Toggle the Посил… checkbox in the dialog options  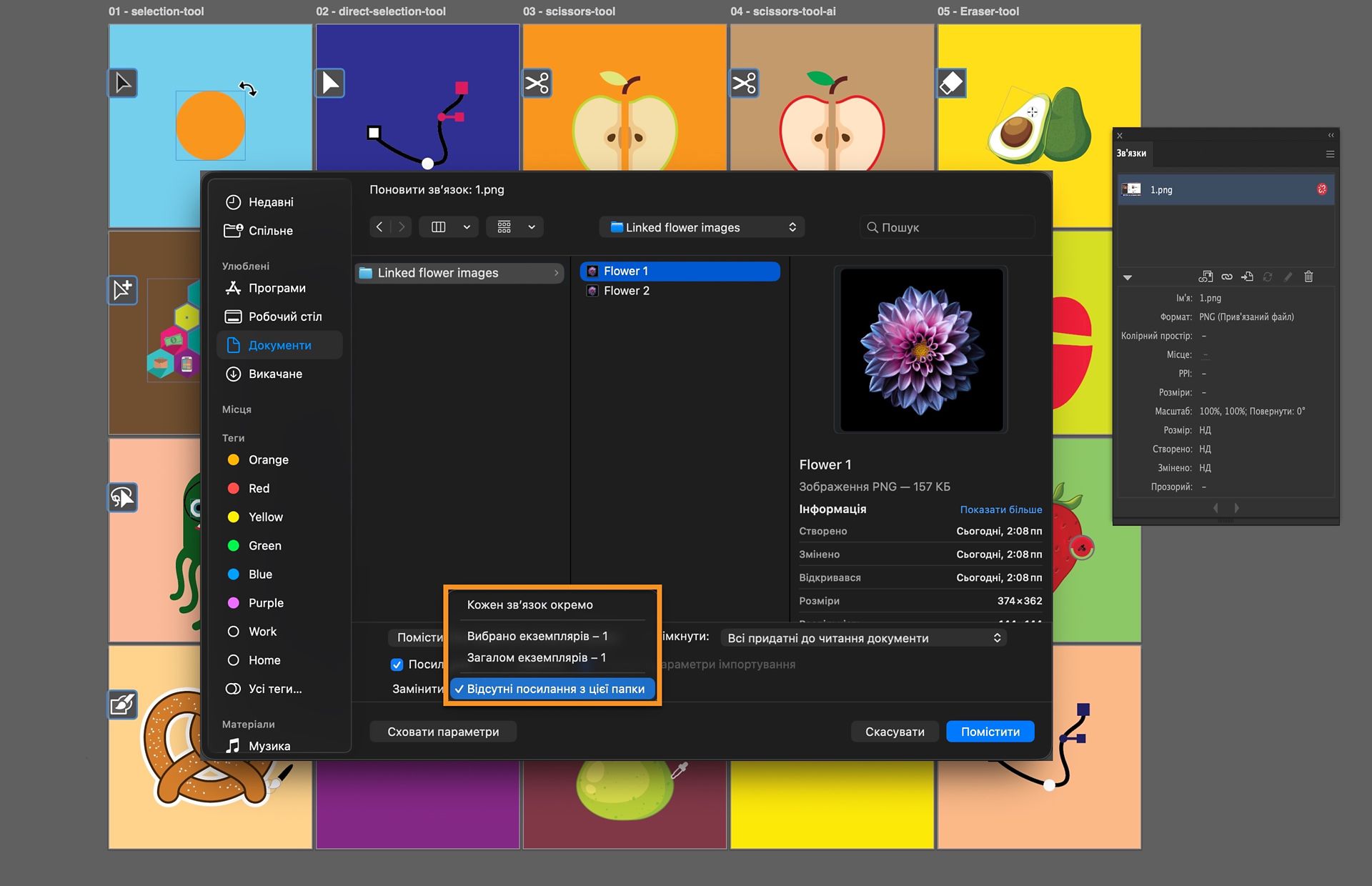[x=397, y=664]
